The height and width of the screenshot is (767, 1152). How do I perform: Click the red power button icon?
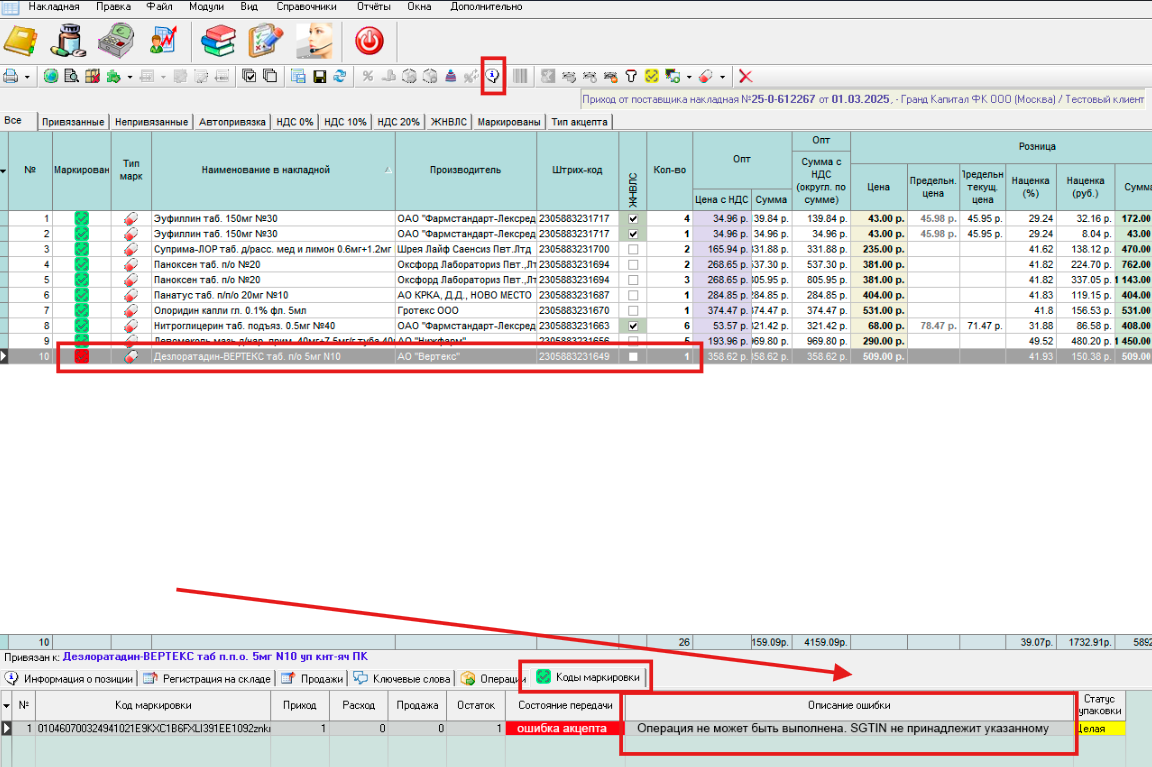pos(370,40)
